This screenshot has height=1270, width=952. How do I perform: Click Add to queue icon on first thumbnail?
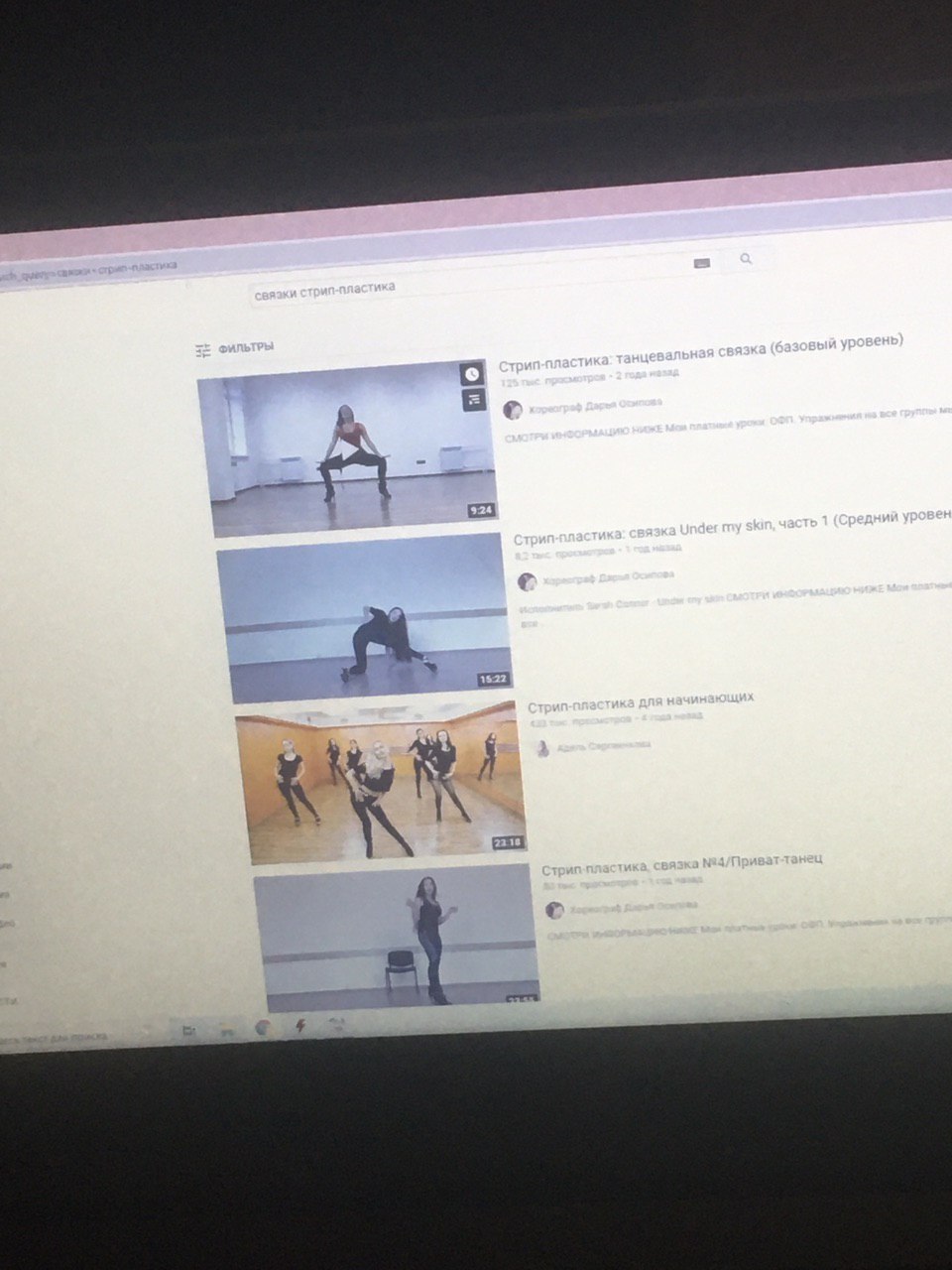point(474,400)
